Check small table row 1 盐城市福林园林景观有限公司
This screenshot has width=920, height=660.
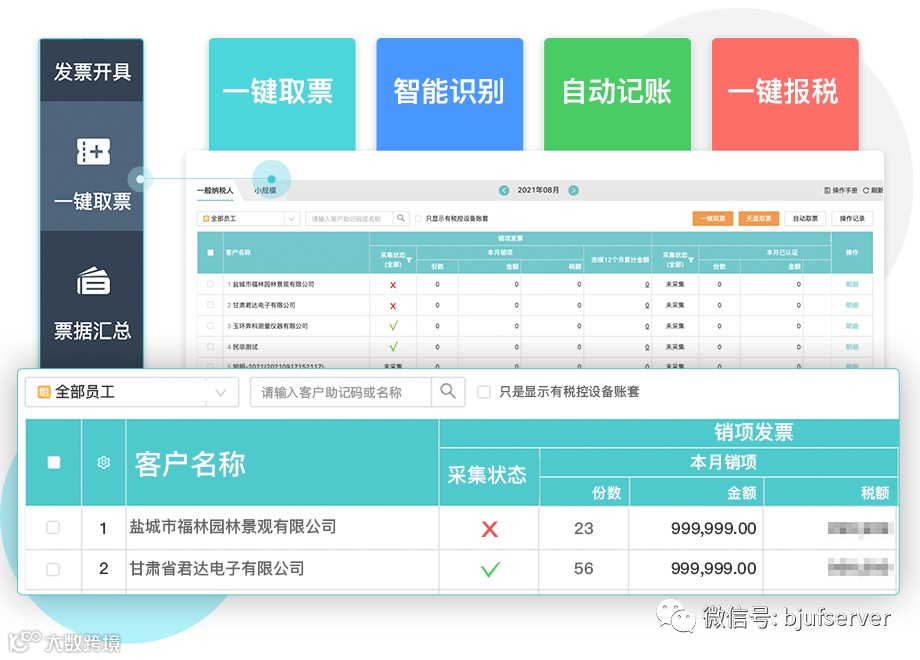coord(210,284)
